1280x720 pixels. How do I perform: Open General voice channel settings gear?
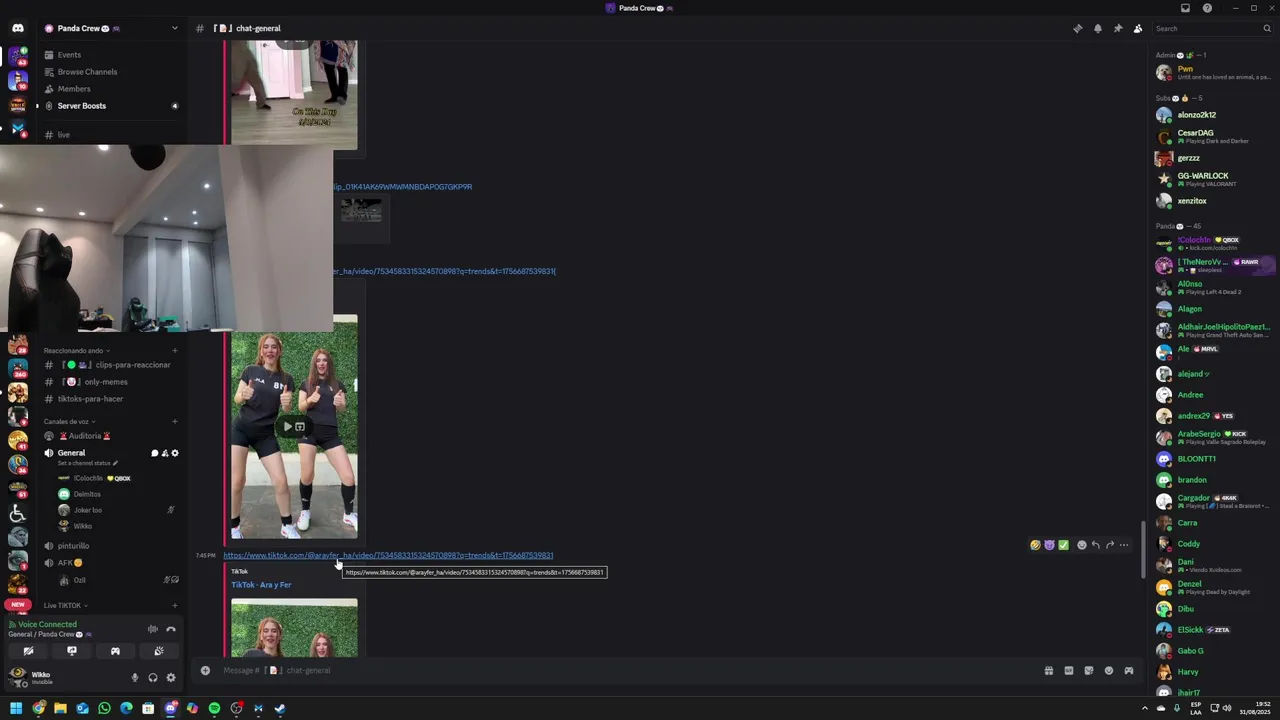point(175,453)
